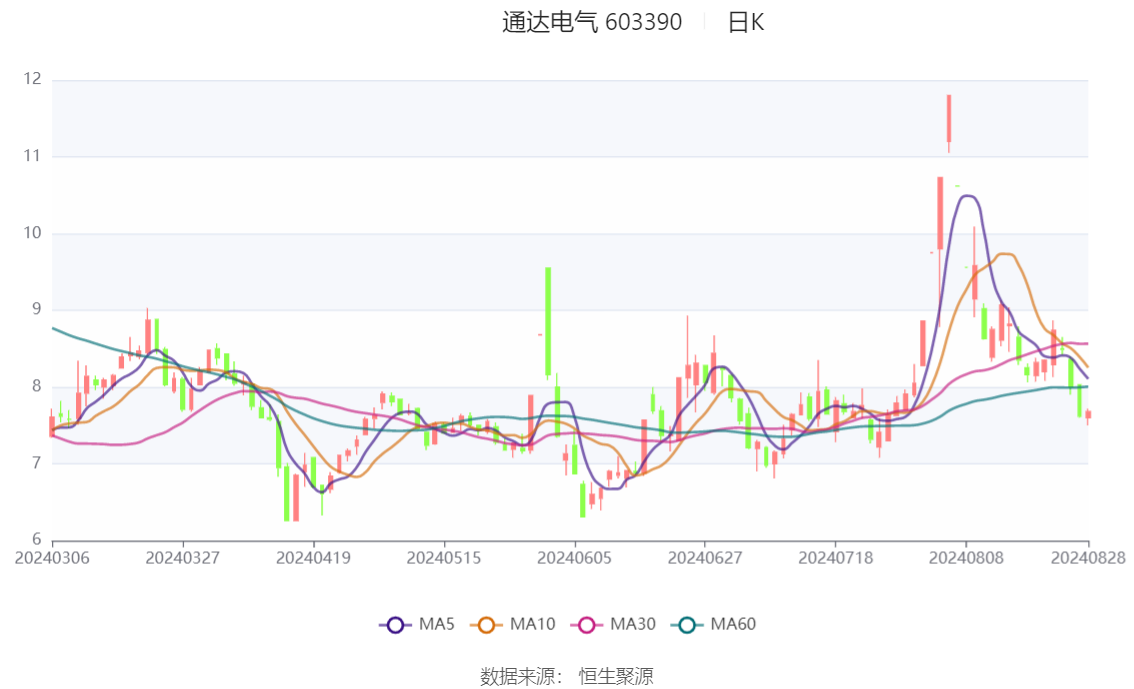Toggle the MA30 legend series
Screen dimensions: 1134x689
[x=613, y=624]
